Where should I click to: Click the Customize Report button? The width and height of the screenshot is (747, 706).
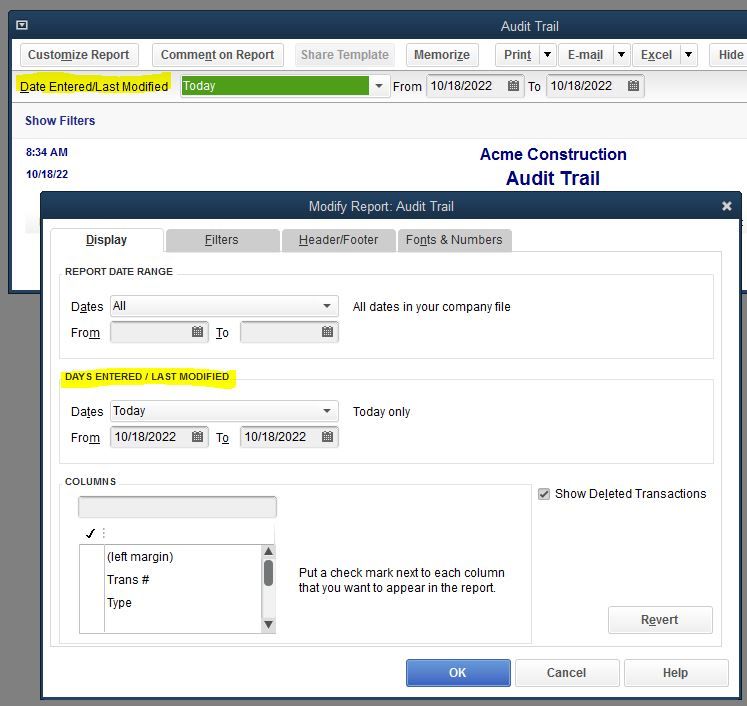pyautogui.click(x=79, y=55)
